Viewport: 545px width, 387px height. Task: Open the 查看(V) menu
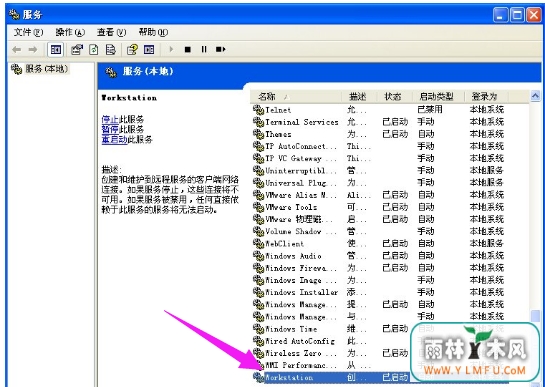point(111,32)
